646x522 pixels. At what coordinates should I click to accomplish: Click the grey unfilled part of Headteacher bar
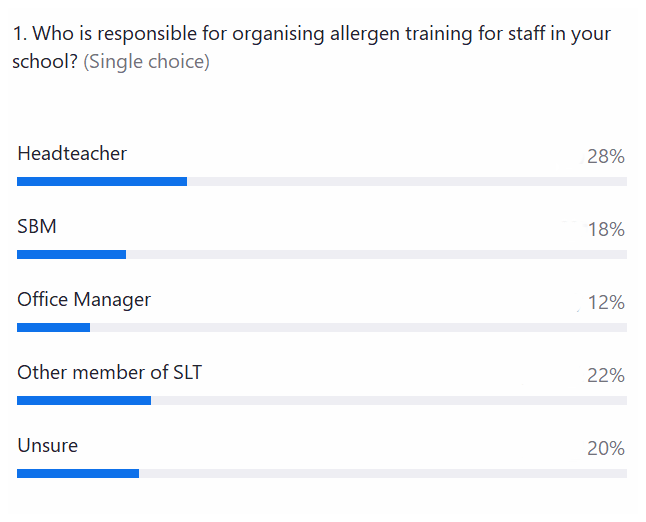tap(407, 181)
